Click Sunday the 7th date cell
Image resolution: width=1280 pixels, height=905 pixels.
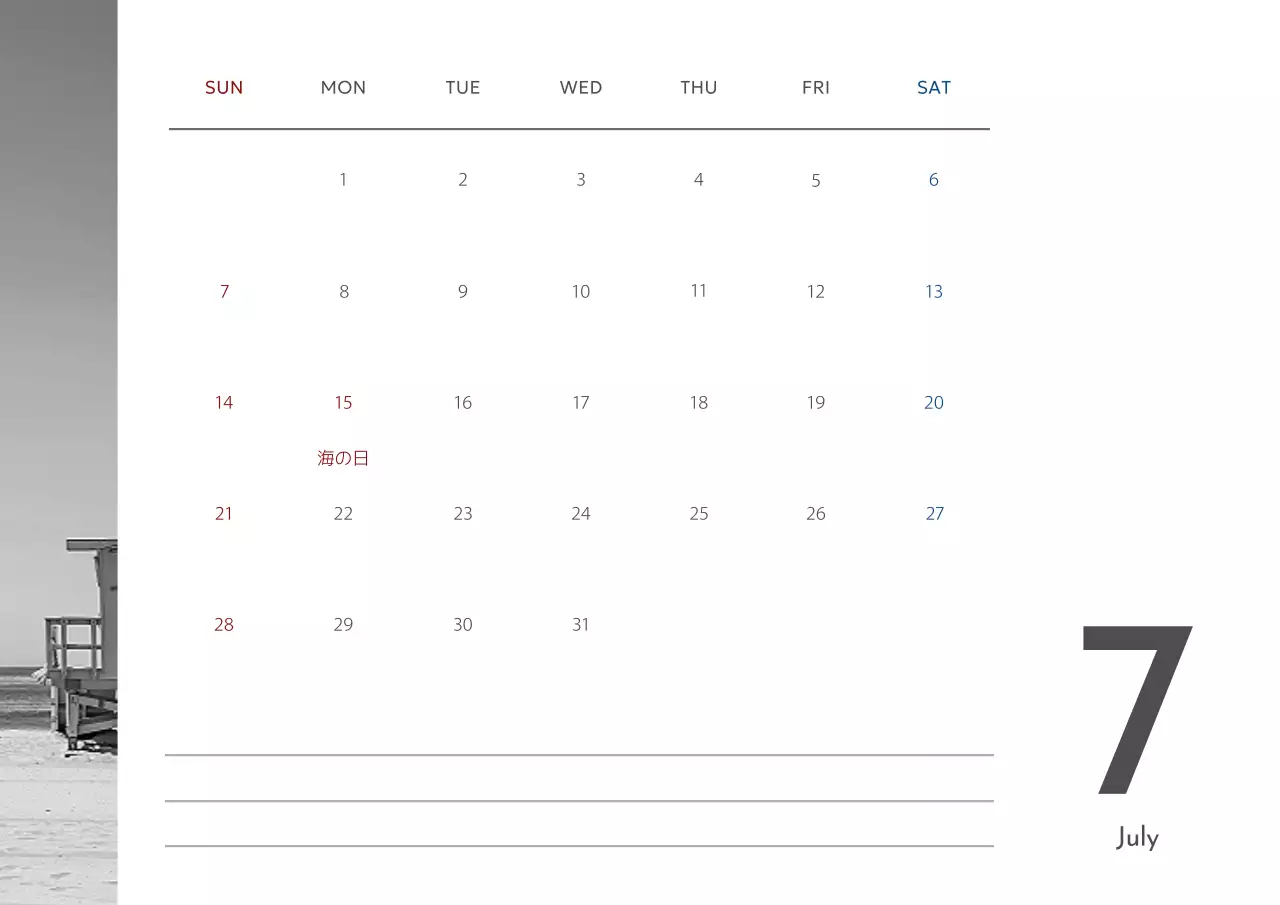tap(224, 292)
